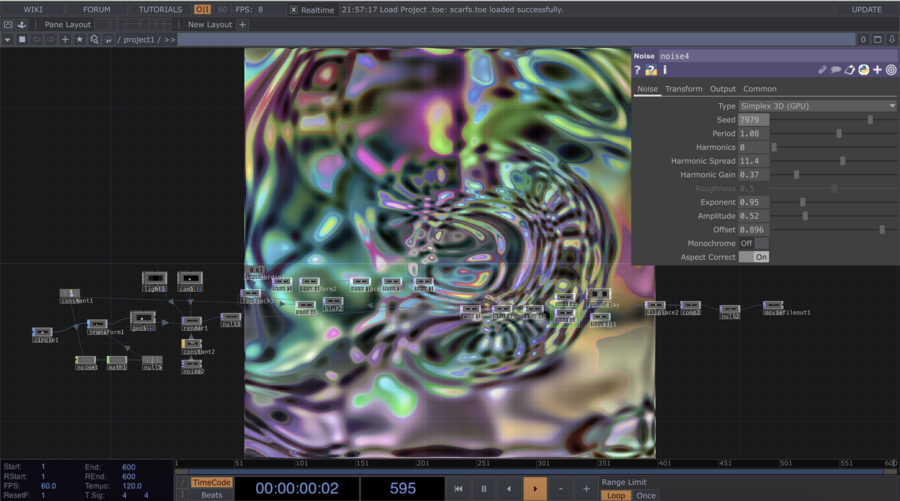Image resolution: width=900 pixels, height=501 pixels.
Task: Click the pencil edit icon in parameter panel
Action: [822, 69]
